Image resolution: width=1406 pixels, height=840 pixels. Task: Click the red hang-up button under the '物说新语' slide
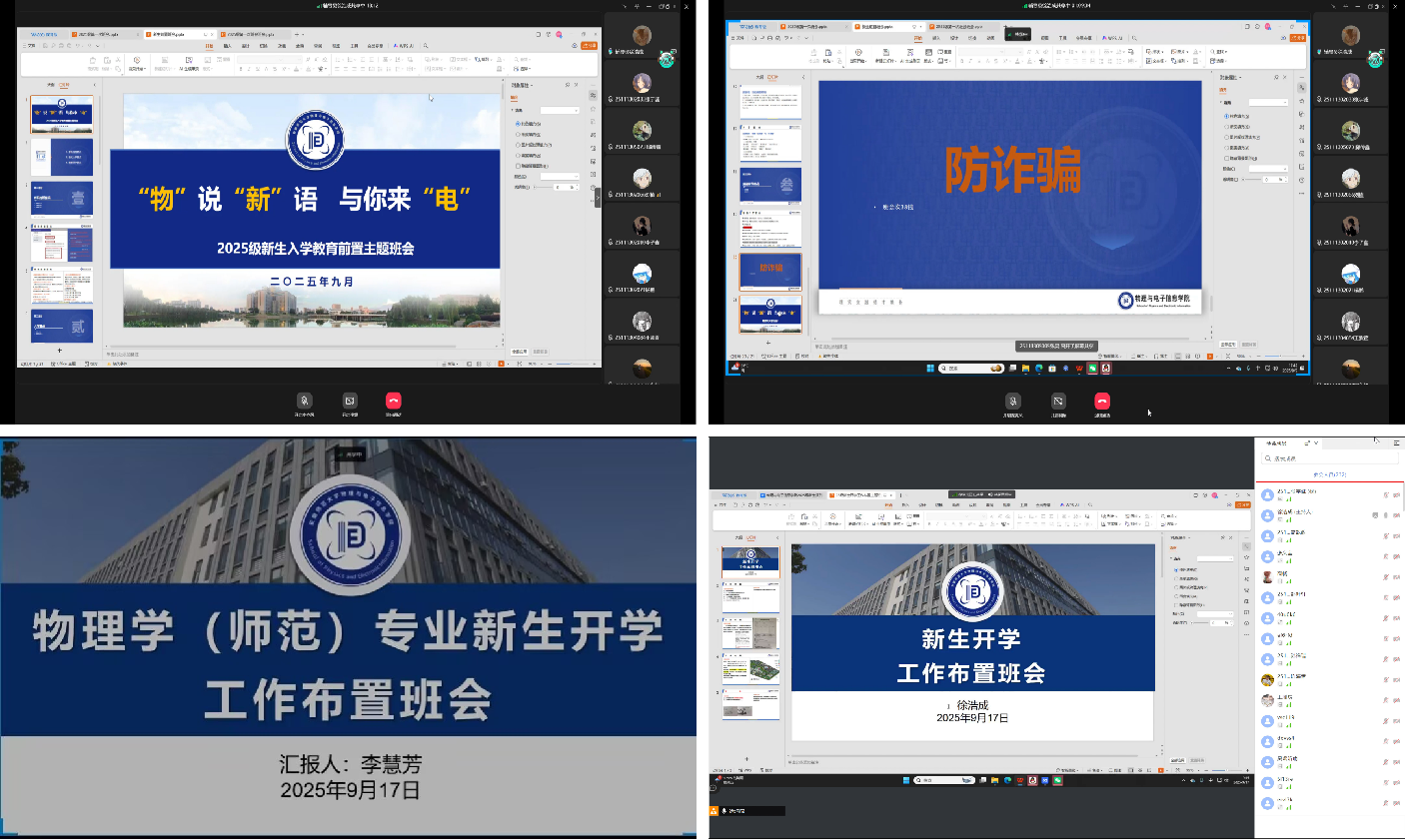(394, 401)
